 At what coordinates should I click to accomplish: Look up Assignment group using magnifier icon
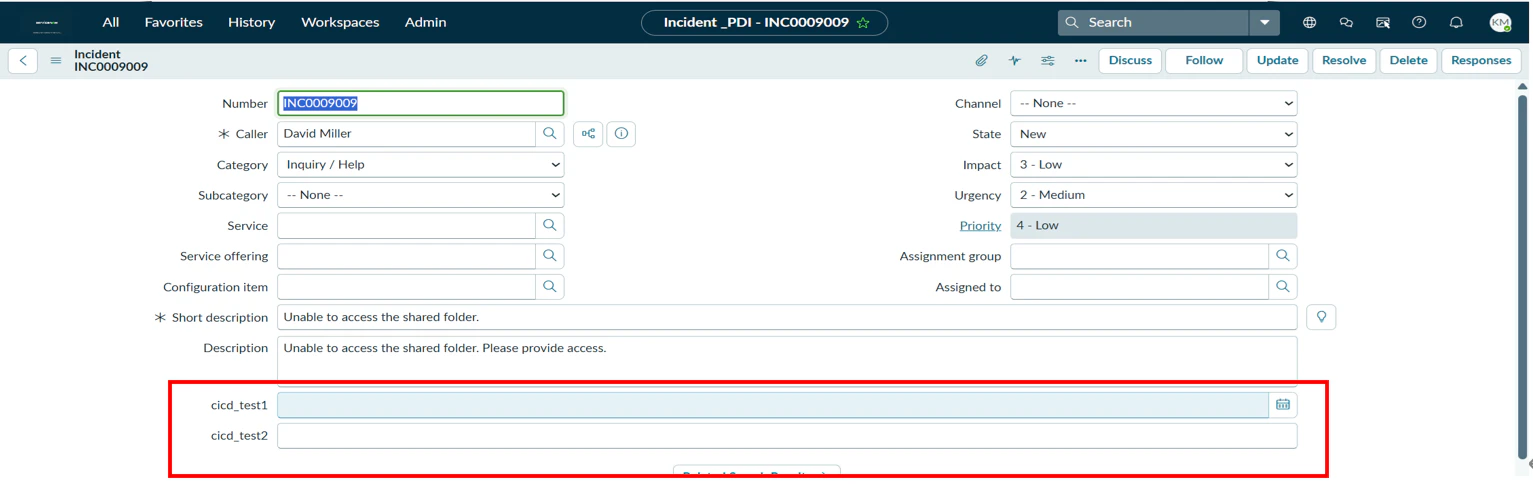[1283, 256]
